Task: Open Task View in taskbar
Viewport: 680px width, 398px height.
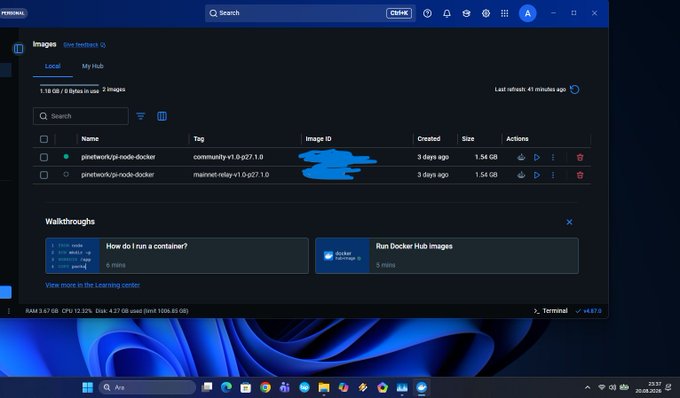Action: pyautogui.click(x=207, y=387)
